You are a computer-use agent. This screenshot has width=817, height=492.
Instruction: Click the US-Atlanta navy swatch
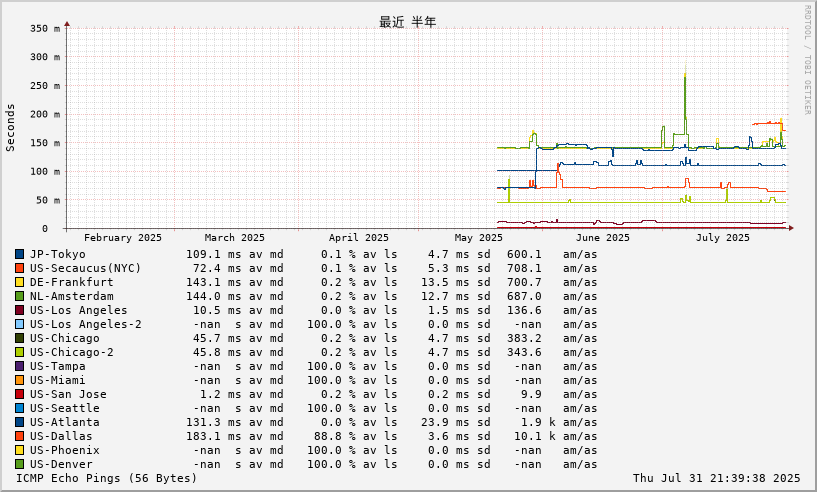point(19,423)
